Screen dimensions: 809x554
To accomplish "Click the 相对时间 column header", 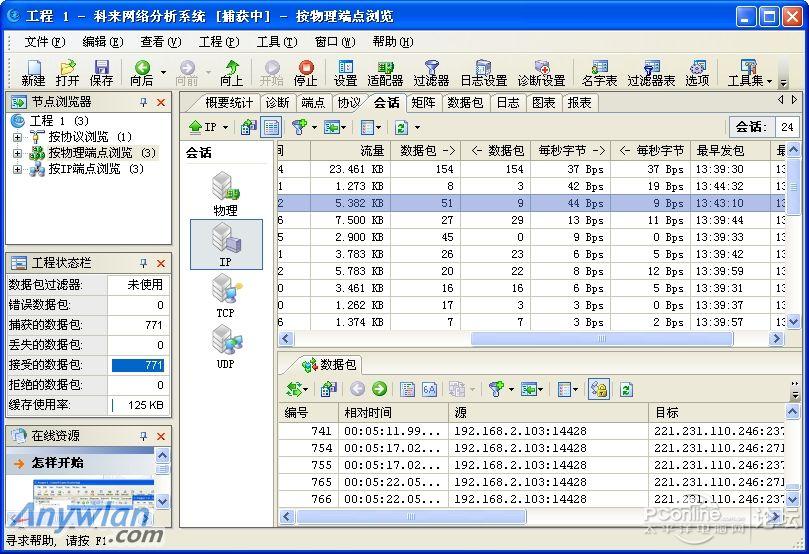I will tap(393, 413).
